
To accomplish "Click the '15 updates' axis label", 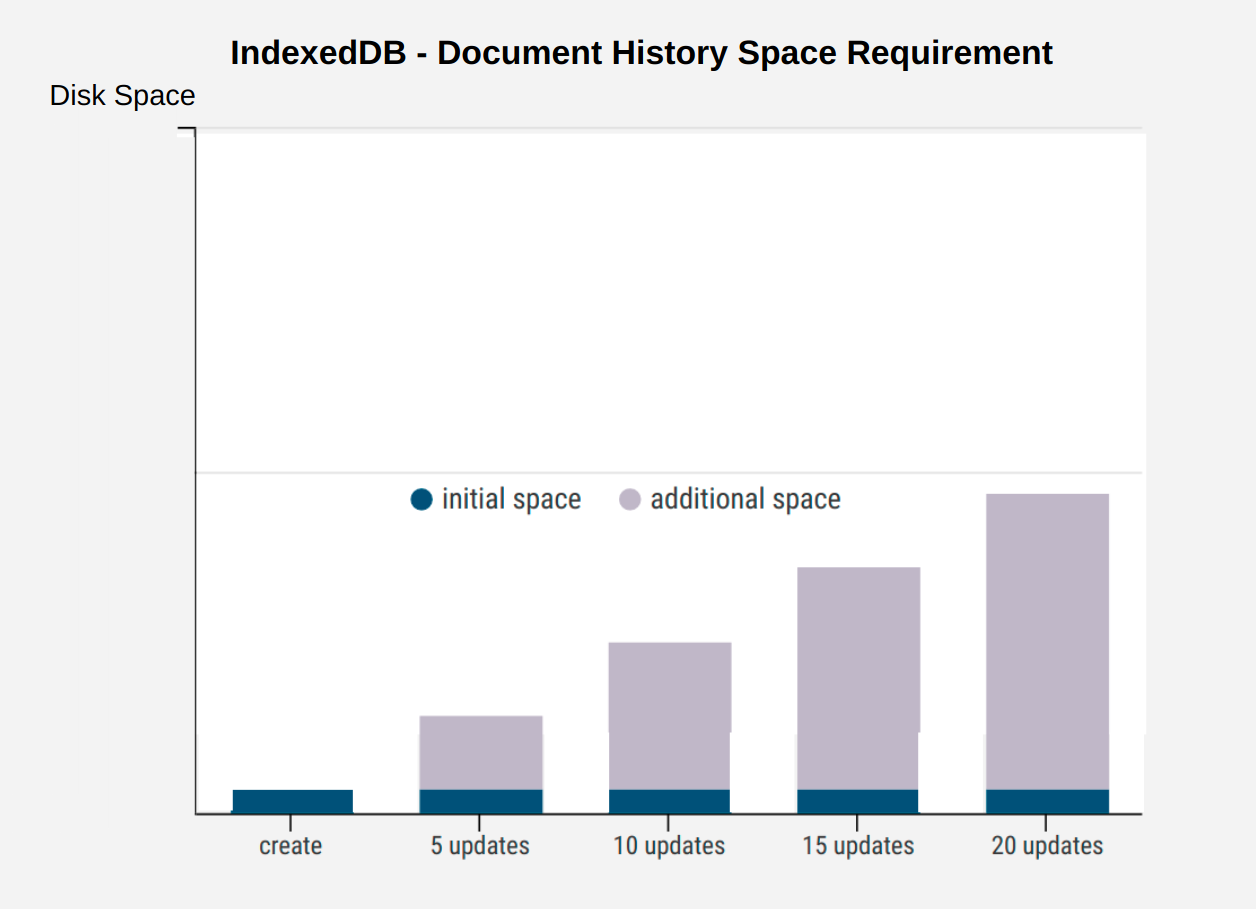I will pyautogui.click(x=858, y=846).
